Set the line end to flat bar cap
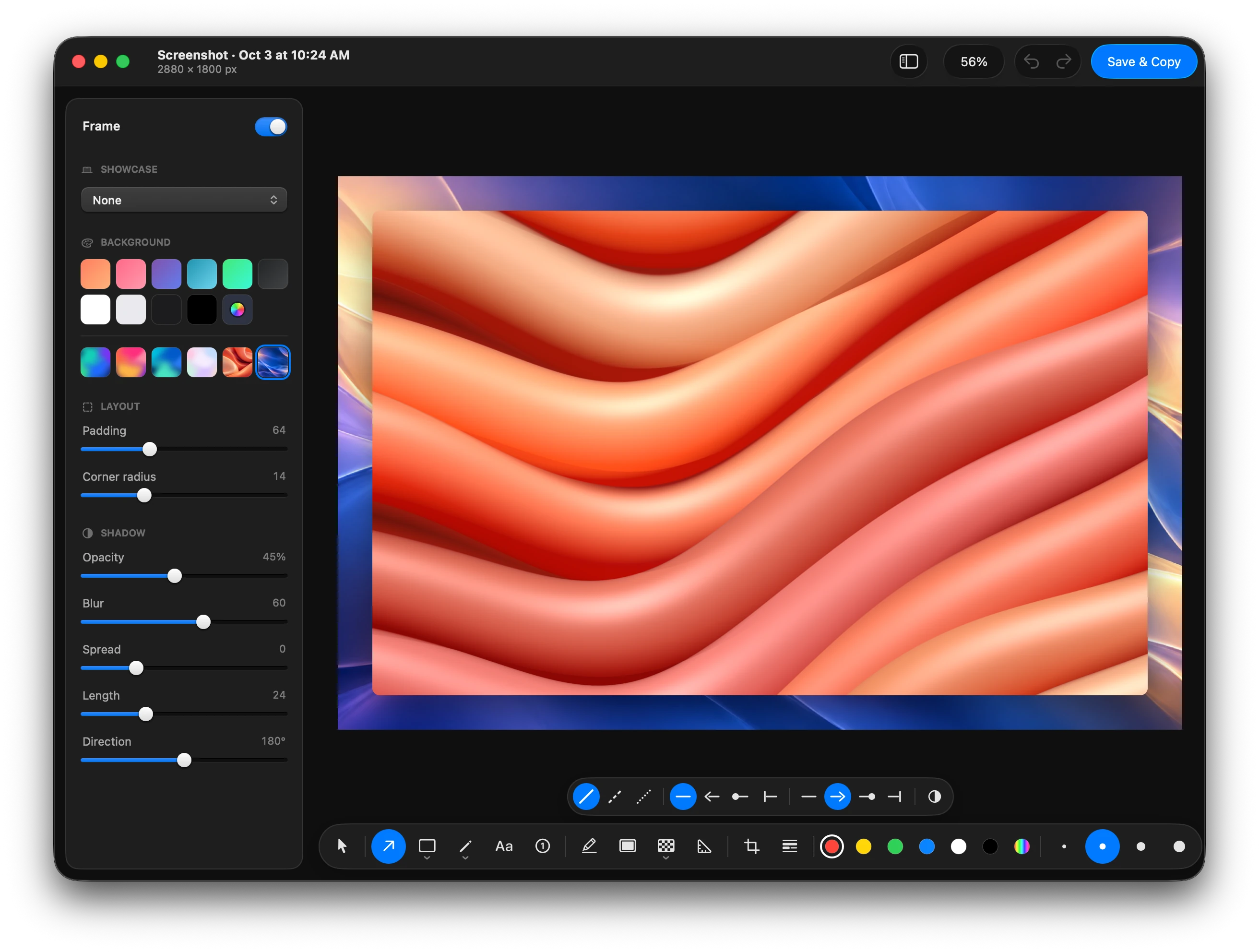Screen dimensions: 1259x952 coord(895,796)
